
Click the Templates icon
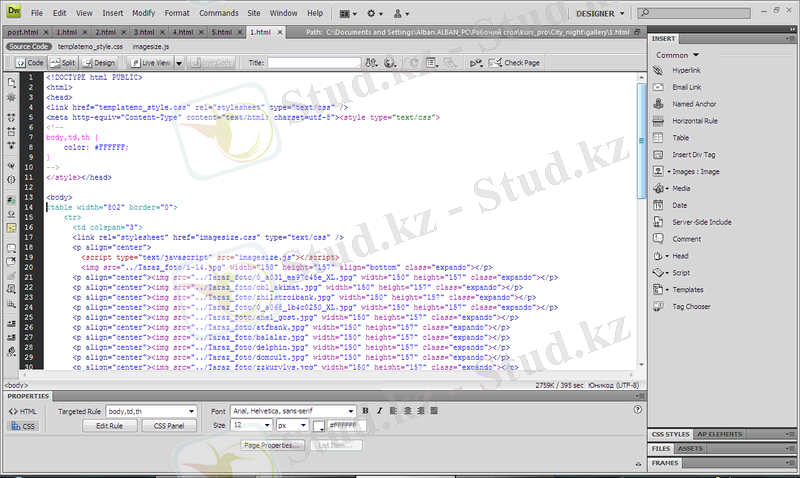point(658,289)
